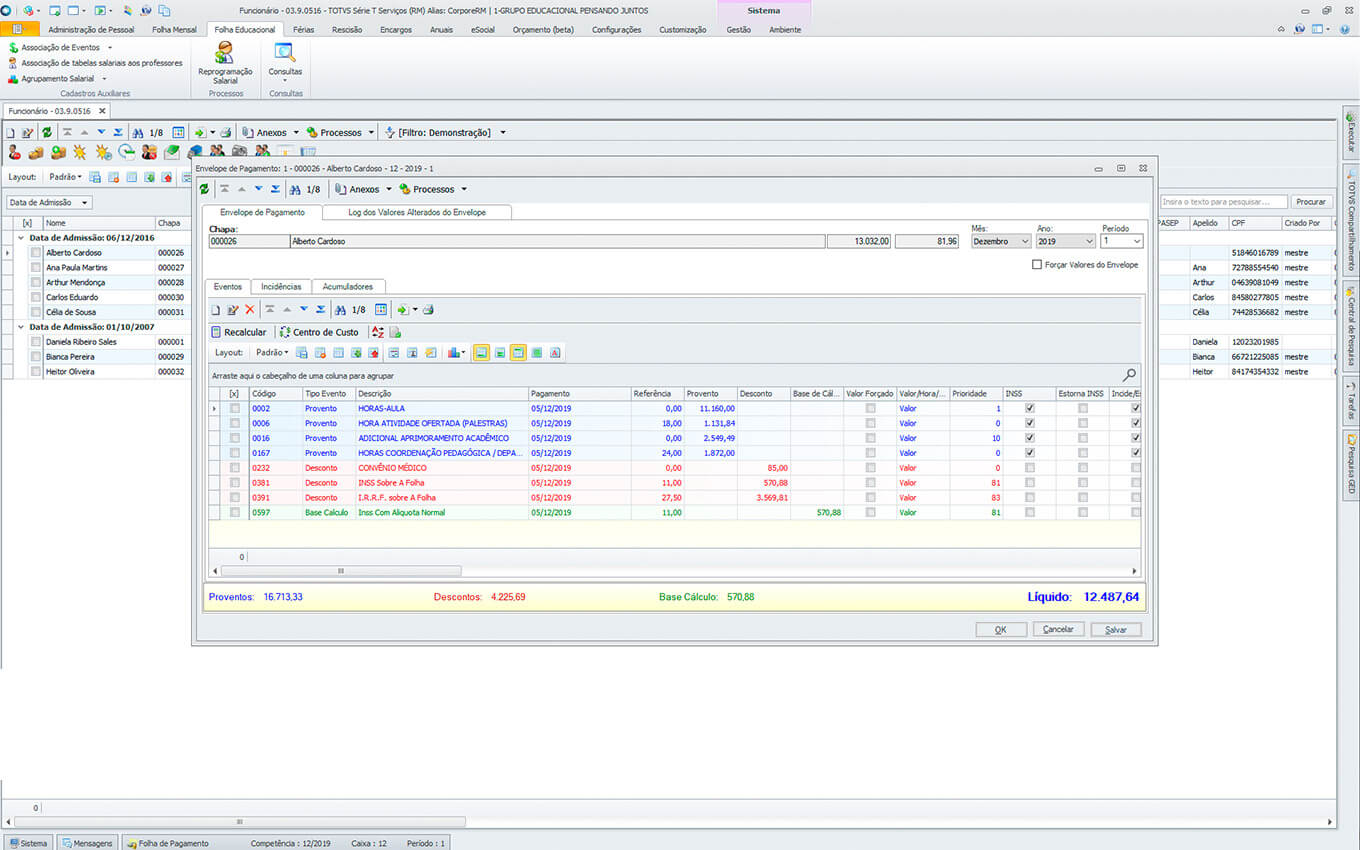1360x850 pixels.
Task: Click the bar chart icon in events layout toolbar
Action: tap(454, 352)
